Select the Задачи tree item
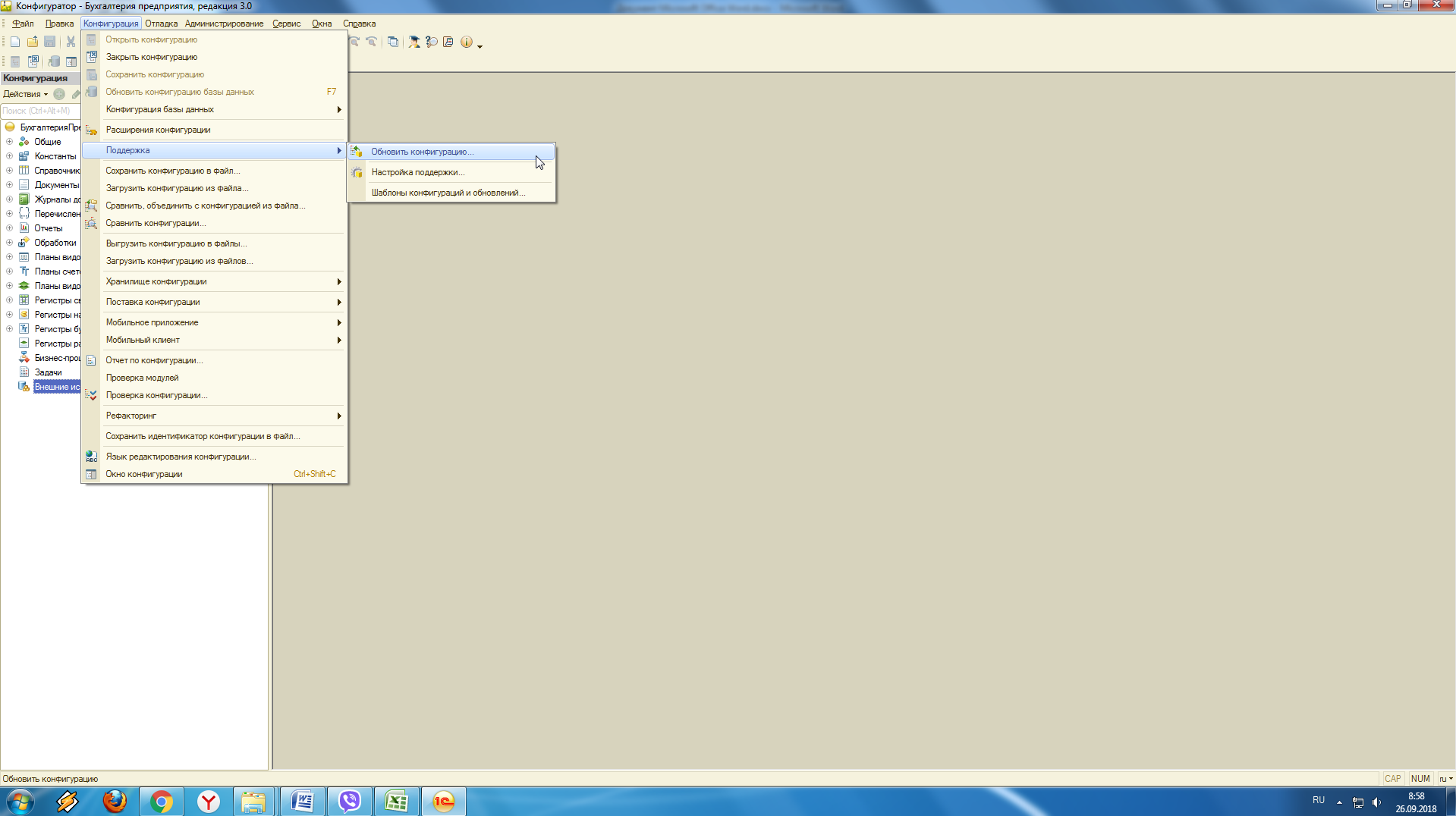 (48, 372)
